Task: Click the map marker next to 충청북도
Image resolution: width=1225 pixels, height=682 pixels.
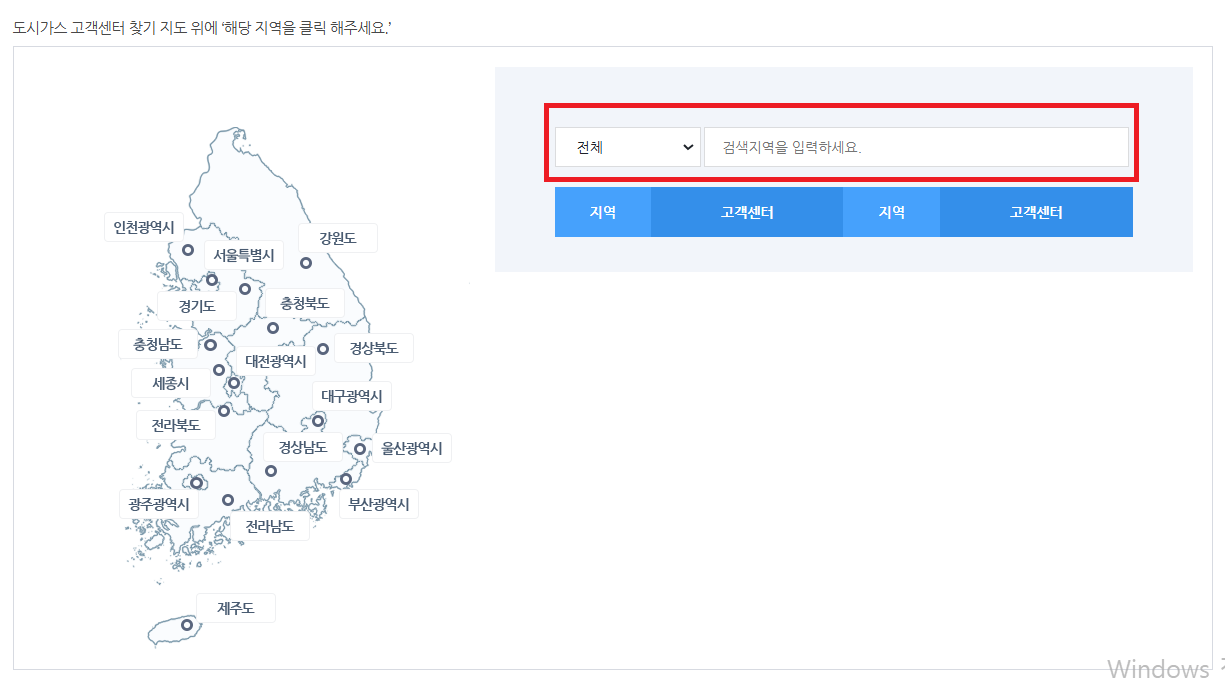Action: [272, 327]
